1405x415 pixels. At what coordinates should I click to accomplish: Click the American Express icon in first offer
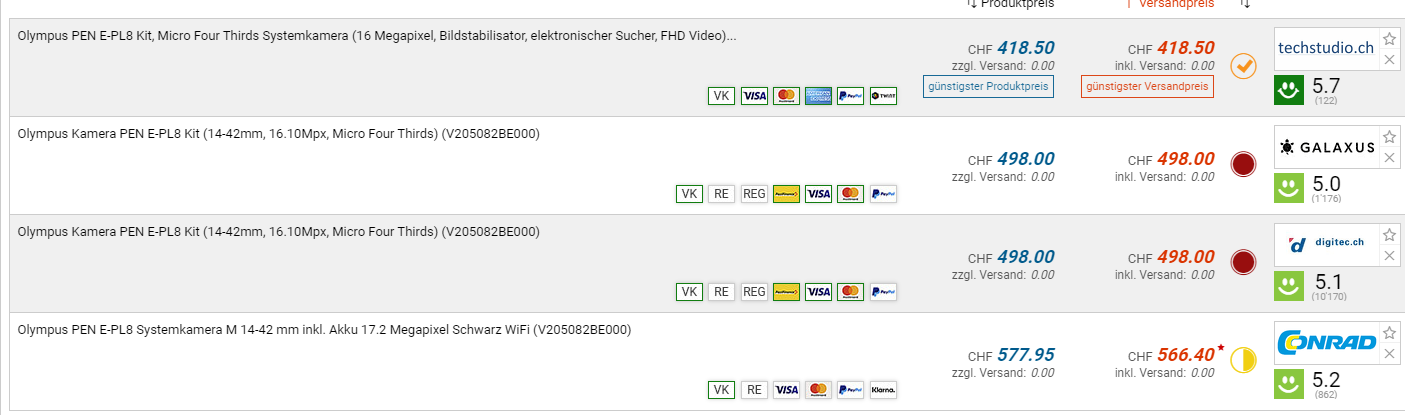(818, 96)
